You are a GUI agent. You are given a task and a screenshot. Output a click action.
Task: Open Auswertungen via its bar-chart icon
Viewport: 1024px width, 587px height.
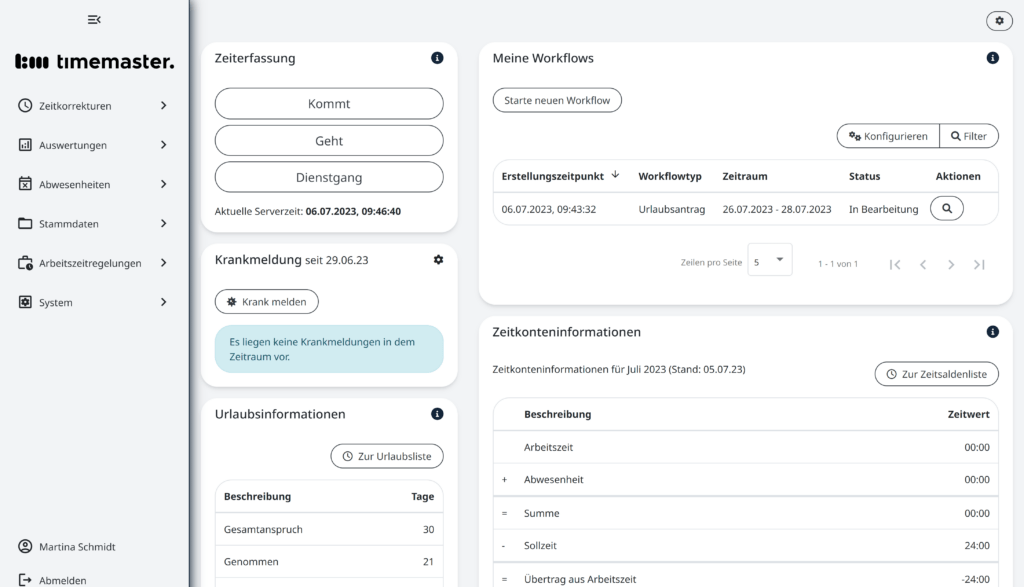[23, 144]
